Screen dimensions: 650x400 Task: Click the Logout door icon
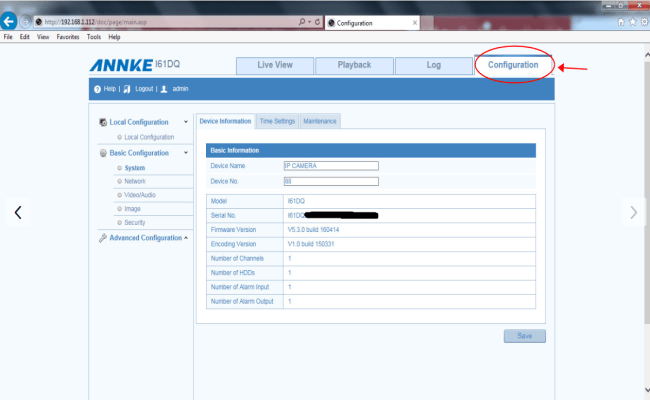tap(127, 89)
